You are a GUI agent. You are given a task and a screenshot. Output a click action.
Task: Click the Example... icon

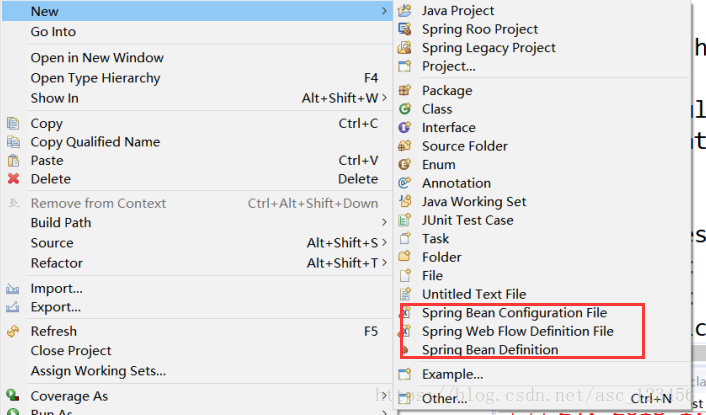point(405,374)
